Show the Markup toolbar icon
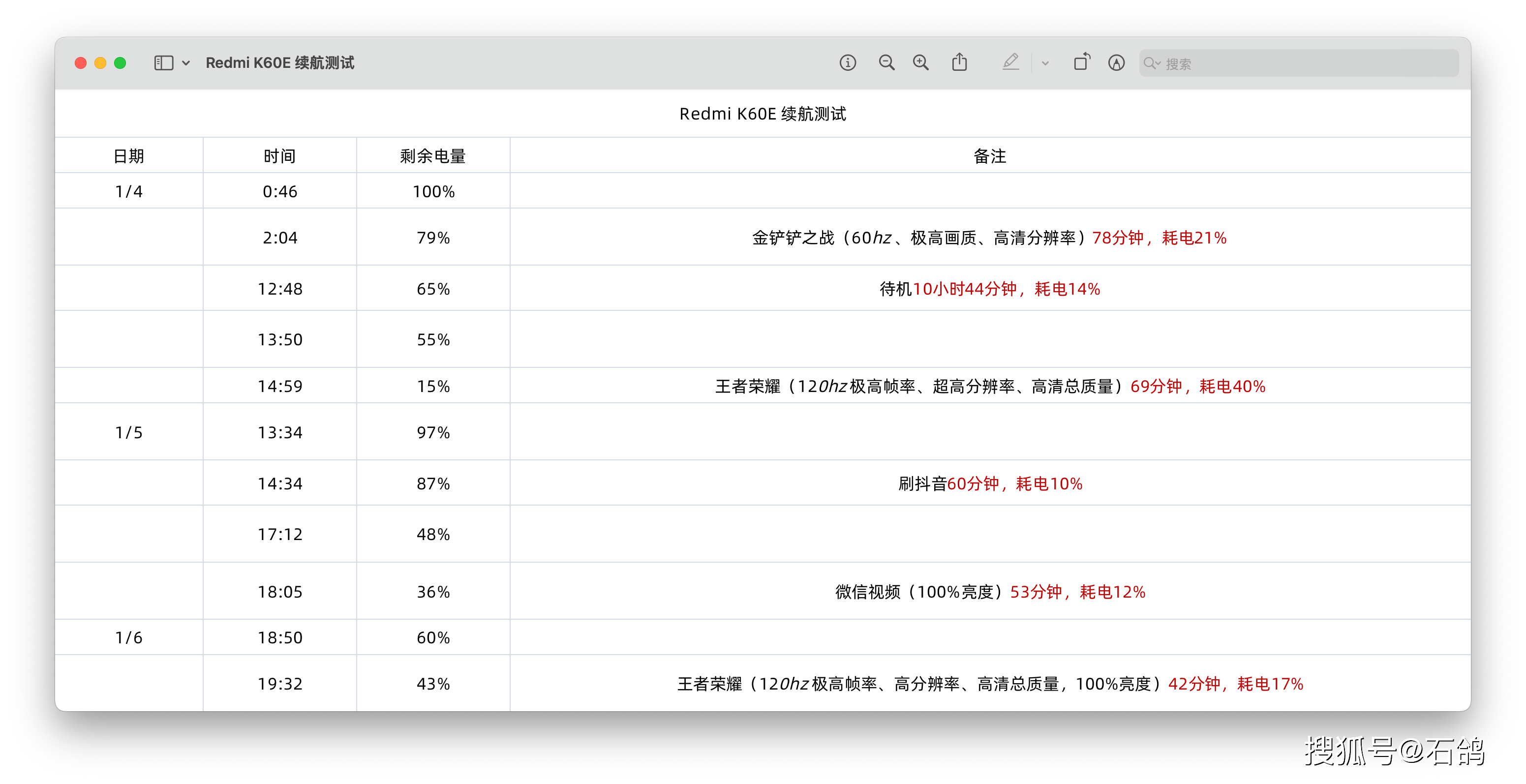The image size is (1526, 784). point(1116,63)
